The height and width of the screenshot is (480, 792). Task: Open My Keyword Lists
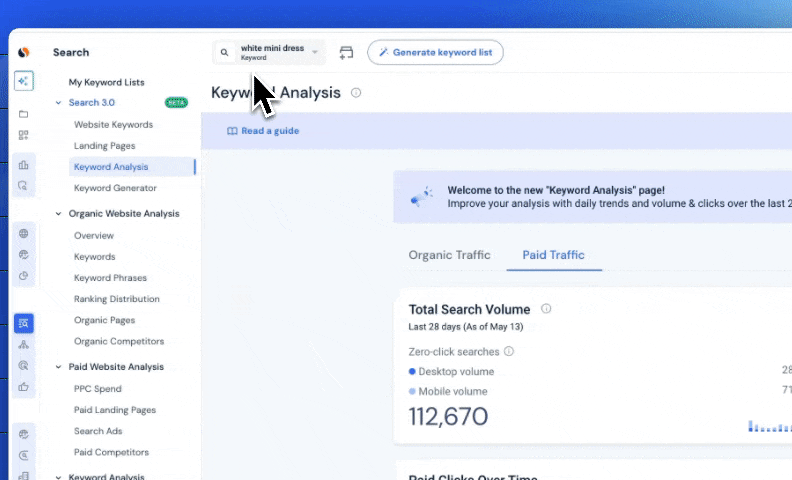(x=107, y=82)
